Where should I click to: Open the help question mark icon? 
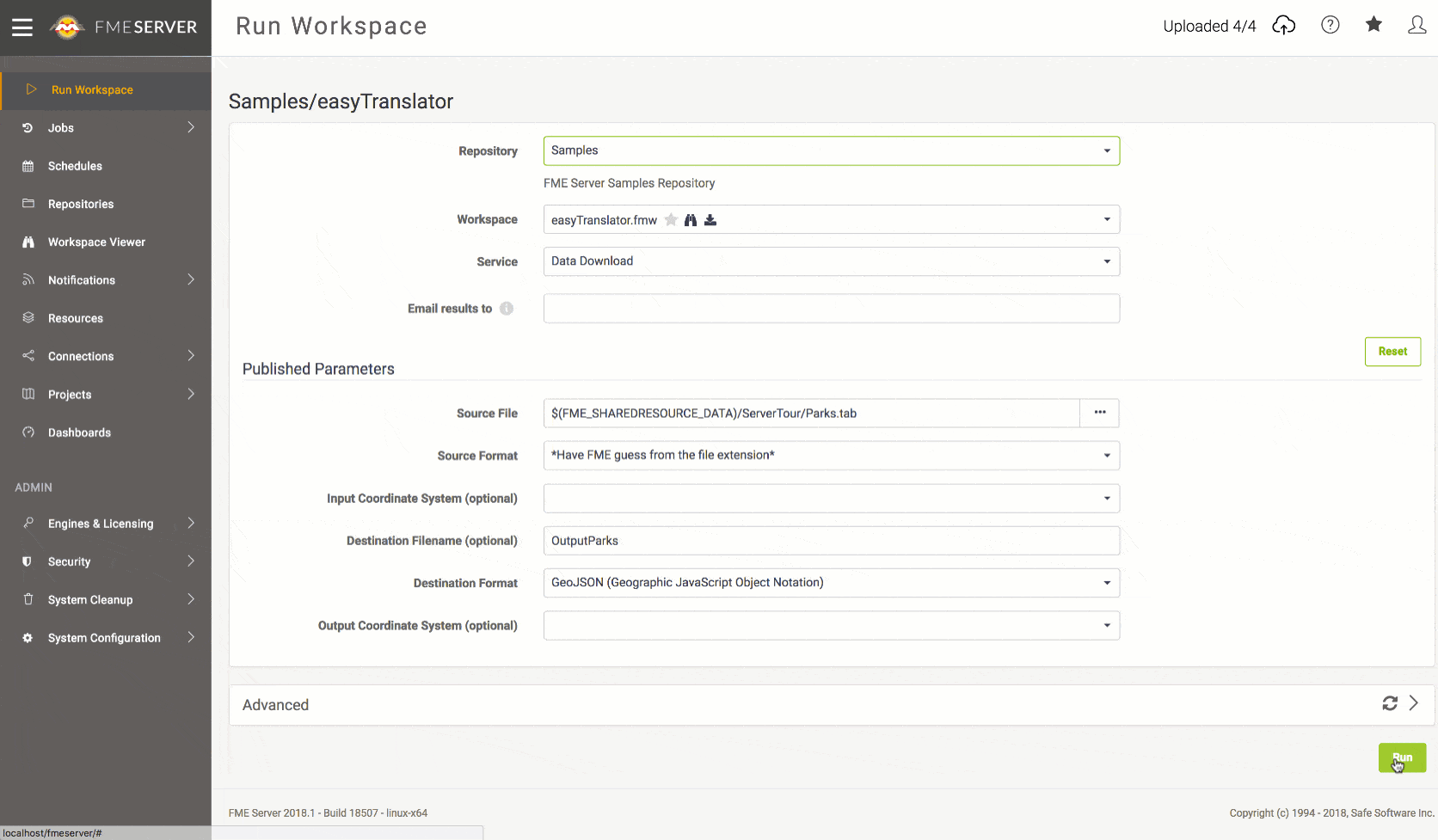click(x=1330, y=25)
